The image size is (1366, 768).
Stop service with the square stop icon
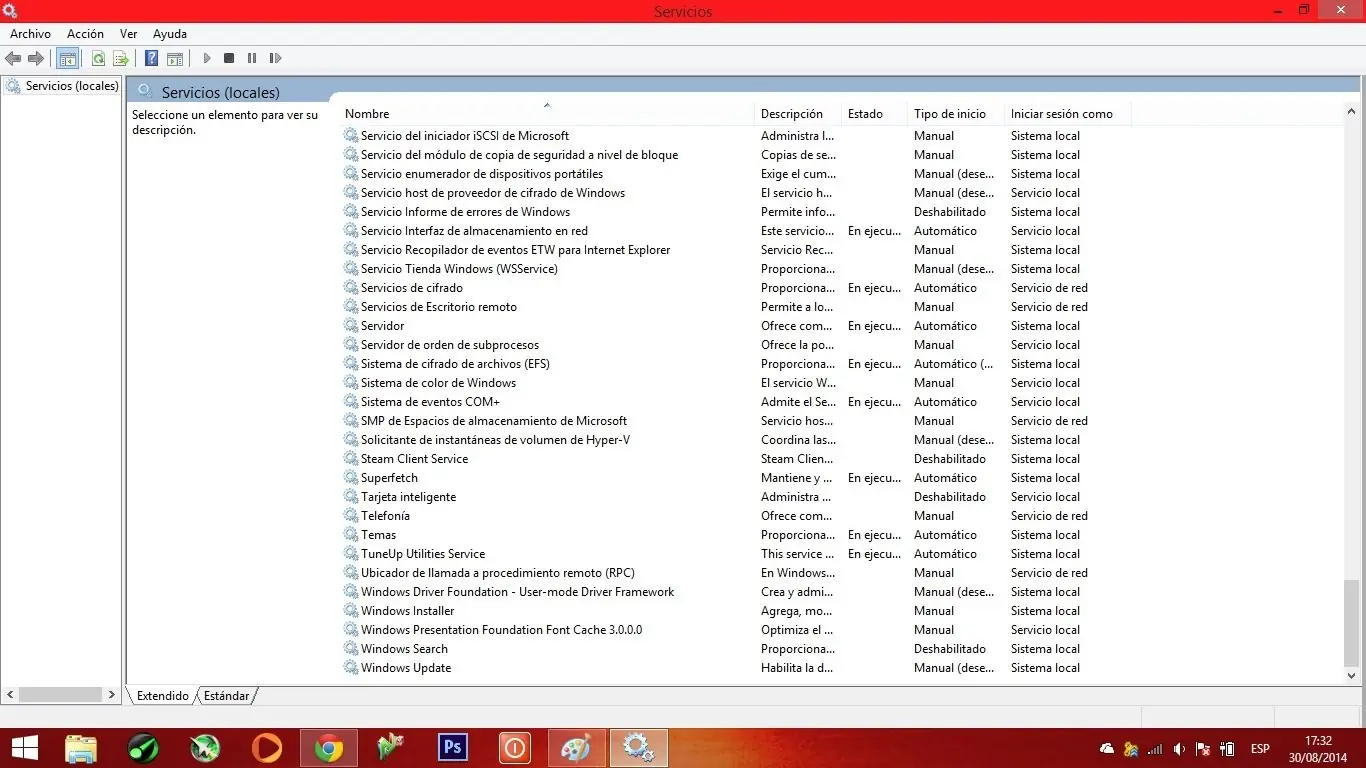[x=229, y=59]
